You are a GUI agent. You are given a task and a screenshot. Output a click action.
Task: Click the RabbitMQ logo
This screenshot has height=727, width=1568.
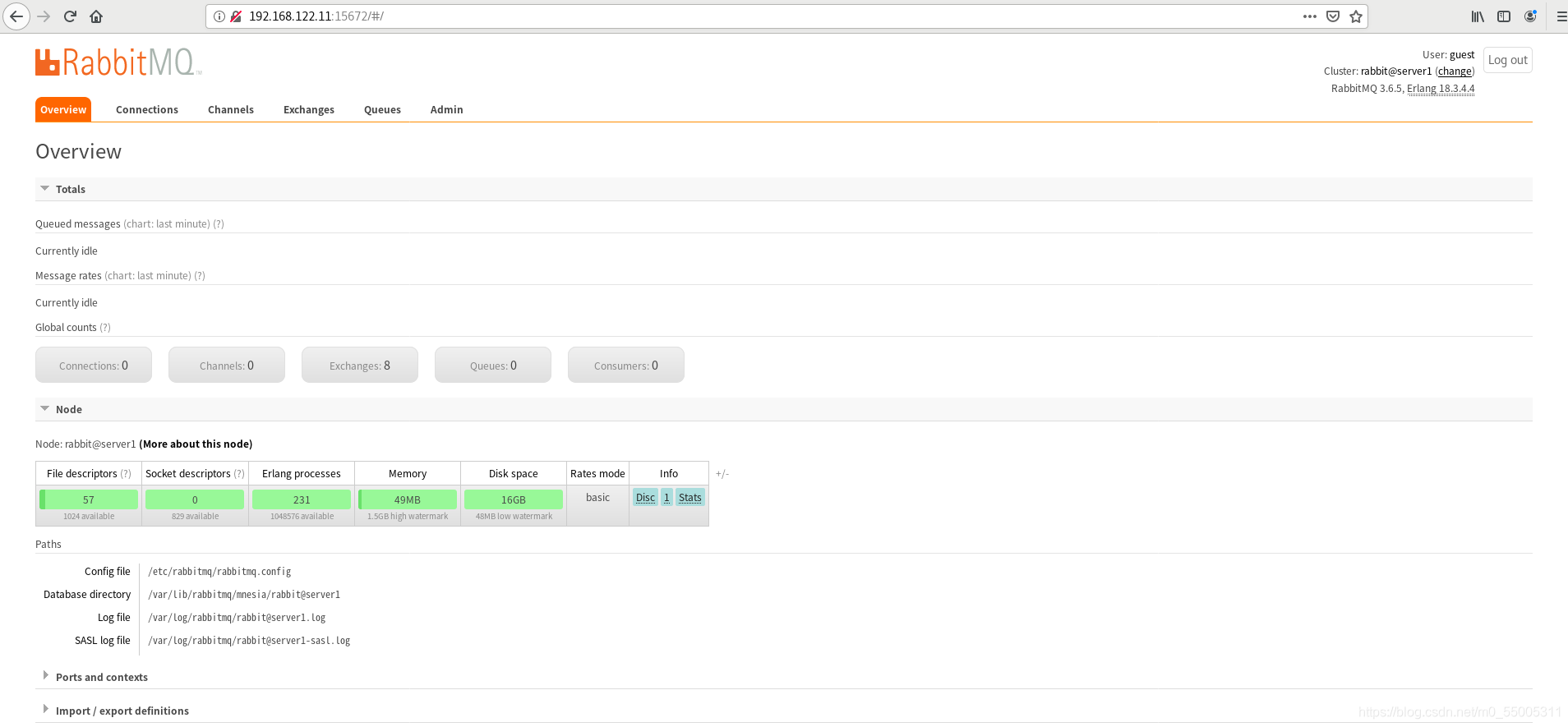(x=118, y=62)
